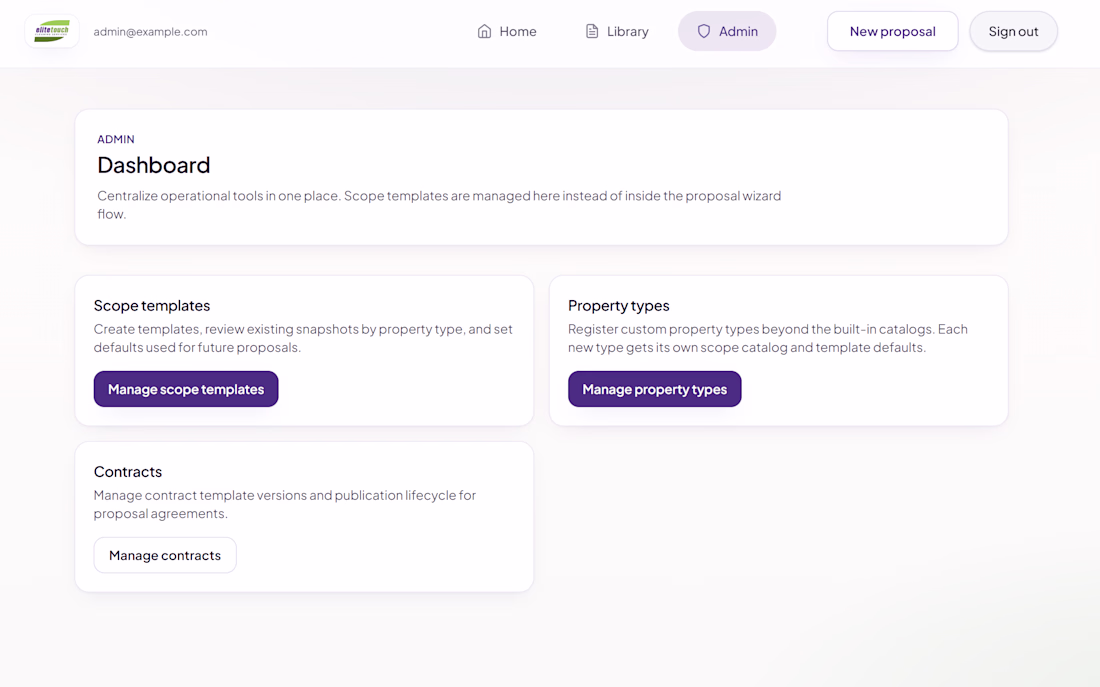Click the 'Manage contract template versions' description
Screen dimensions: 1100x687
pos(285,505)
